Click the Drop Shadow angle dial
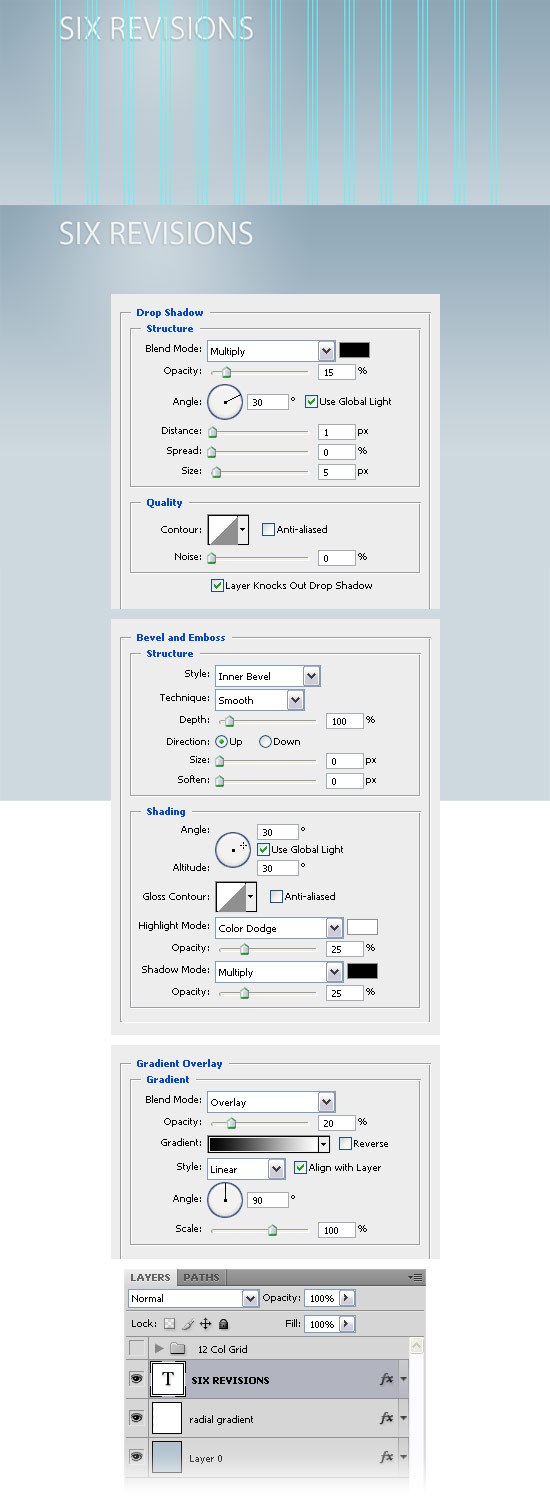This screenshot has height=1500, width=550. pyautogui.click(x=225, y=402)
